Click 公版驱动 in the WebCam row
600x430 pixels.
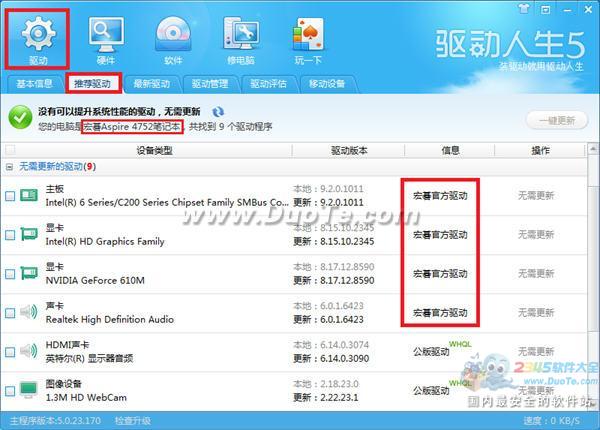point(431,391)
